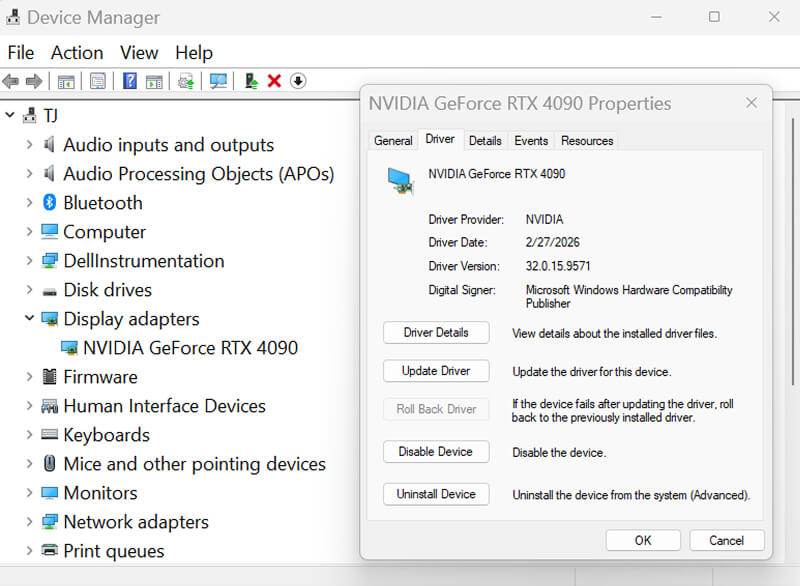Switch to the Details tab
This screenshot has width=800, height=586.
coord(485,140)
